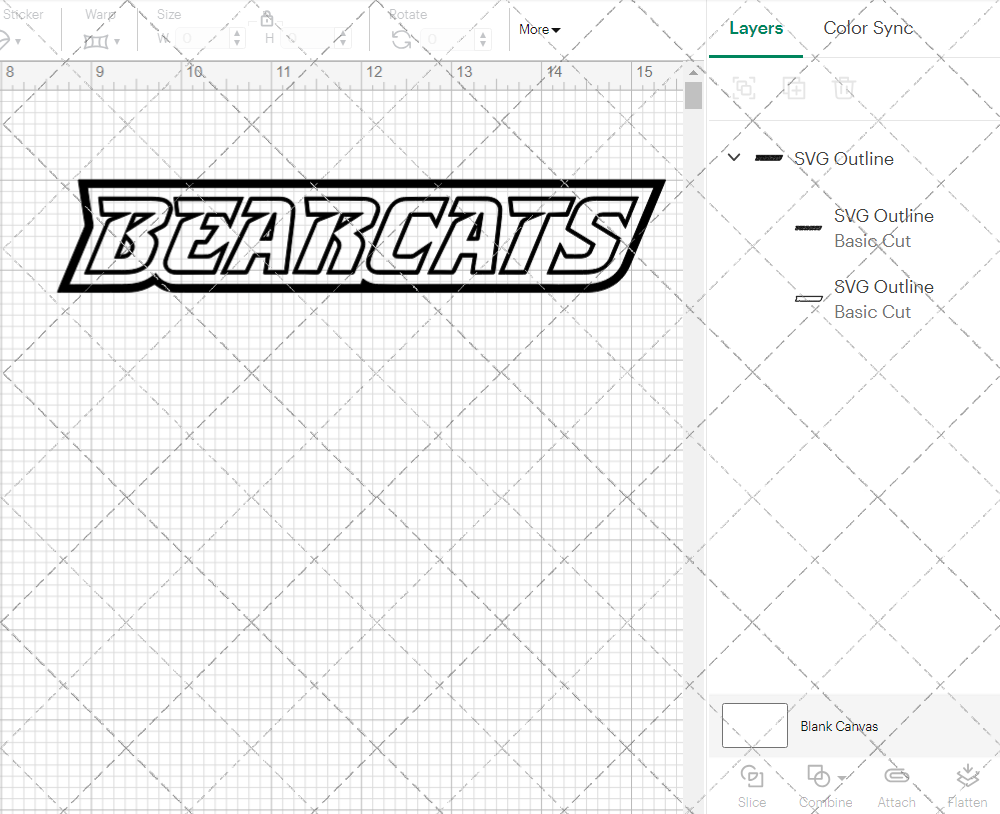Viewport: 1000px width, 814px height.
Task: Click the Blank Canvas color swatch
Action: (754, 725)
